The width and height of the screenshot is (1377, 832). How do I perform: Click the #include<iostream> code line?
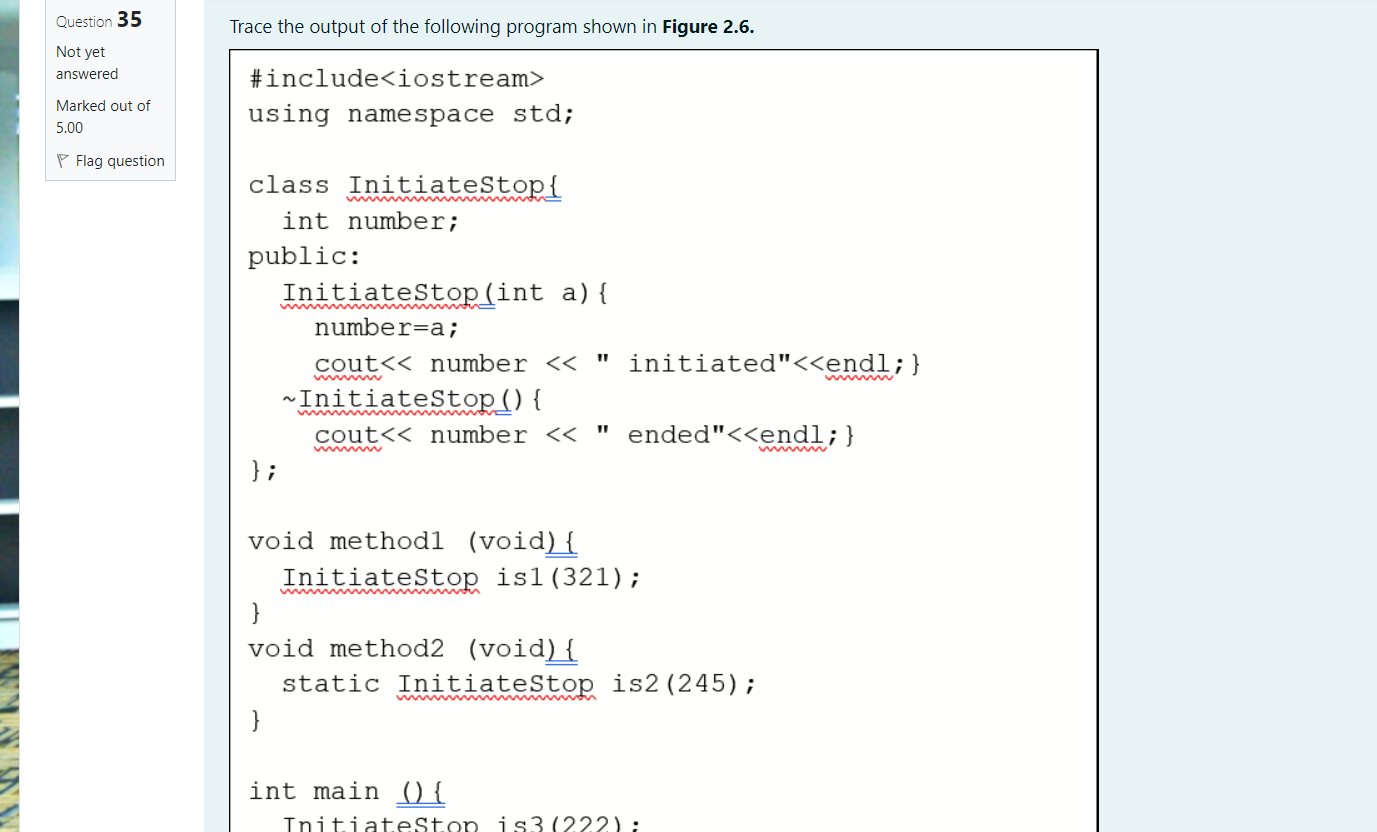[397, 78]
